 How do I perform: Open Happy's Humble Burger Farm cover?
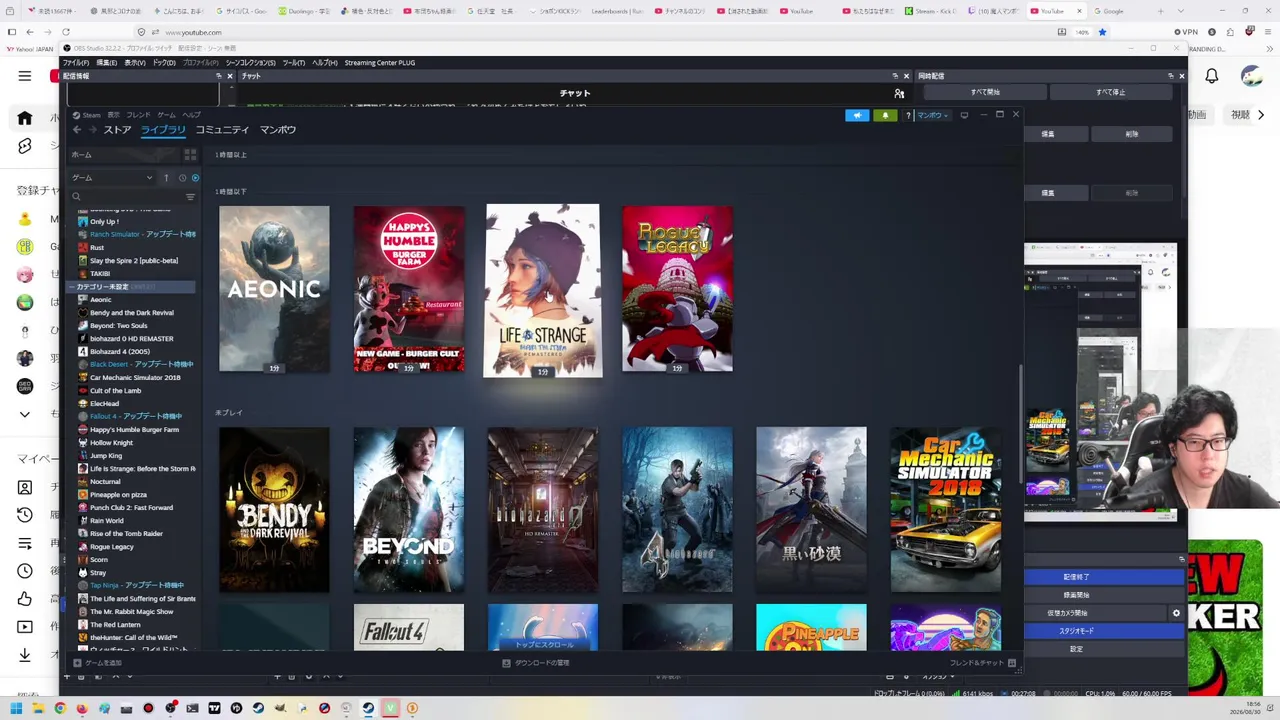coord(408,289)
